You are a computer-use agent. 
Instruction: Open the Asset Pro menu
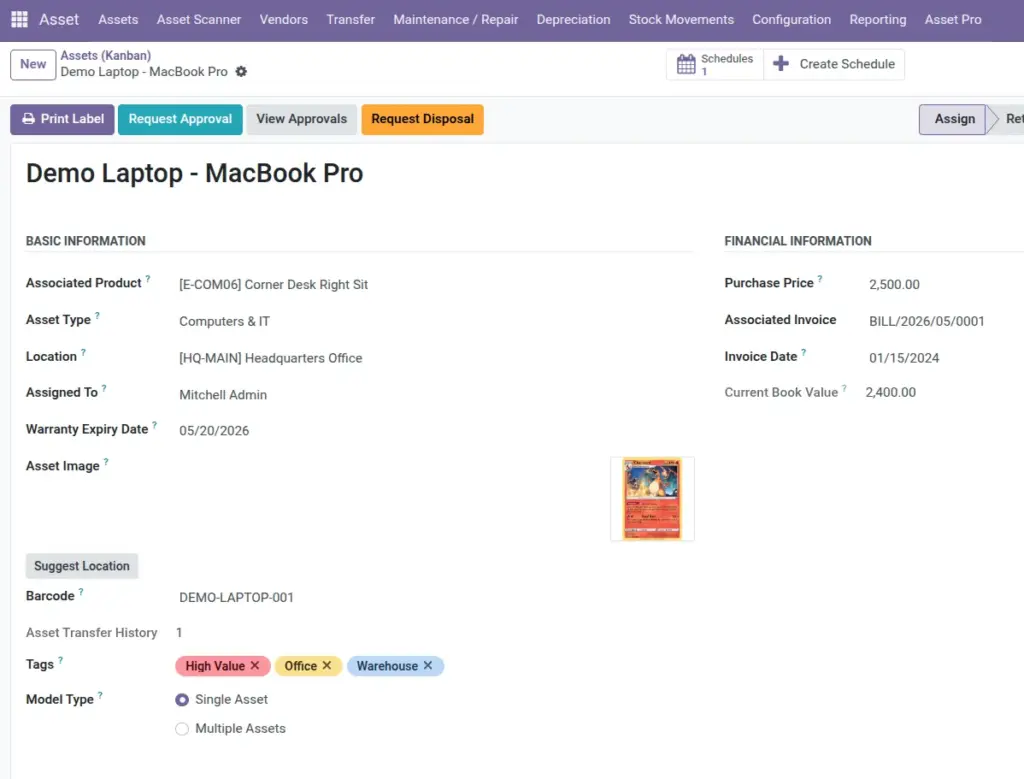tap(953, 20)
